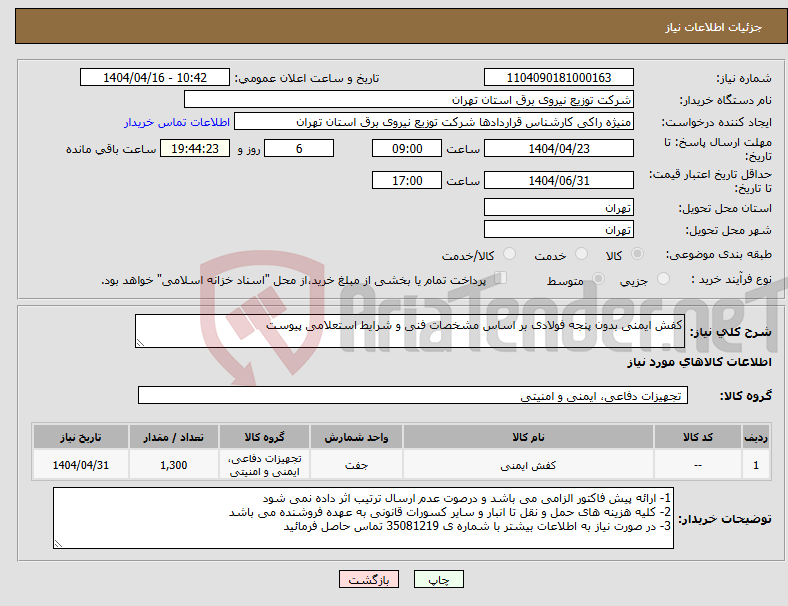Click the واحد شمارش column header

click(x=356, y=437)
